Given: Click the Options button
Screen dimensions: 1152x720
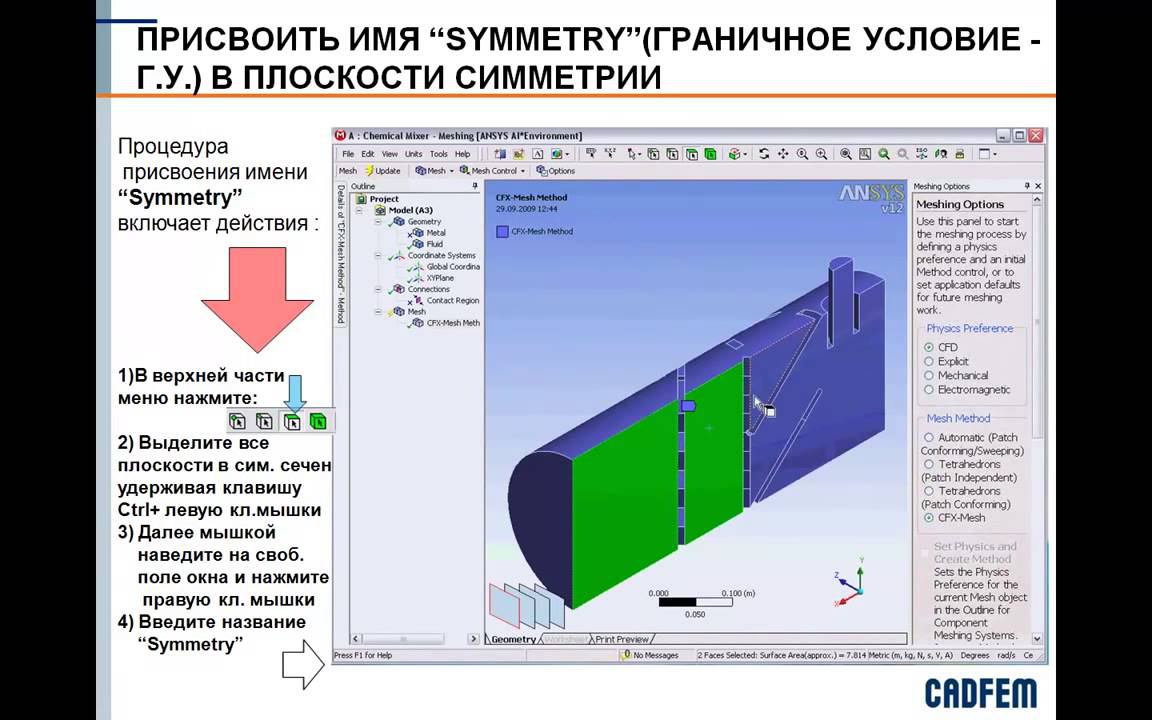Looking at the screenshot, I should pos(556,170).
